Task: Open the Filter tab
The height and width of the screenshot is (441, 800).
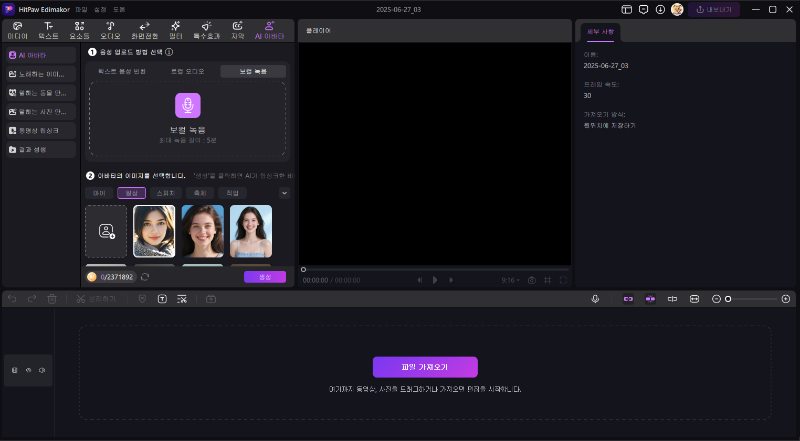Action: click(x=176, y=31)
